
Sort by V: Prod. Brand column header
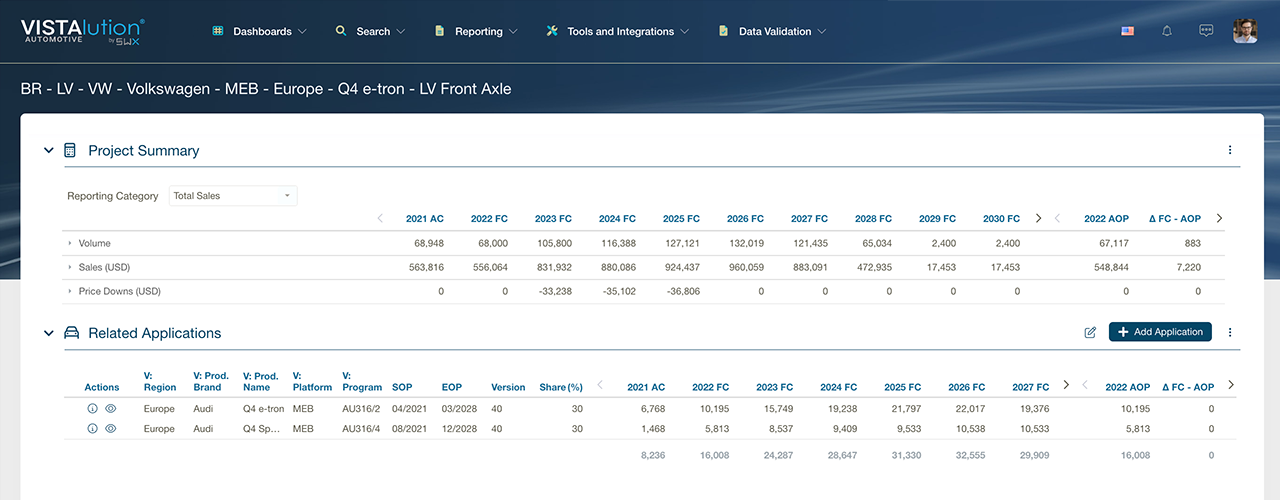click(x=211, y=381)
